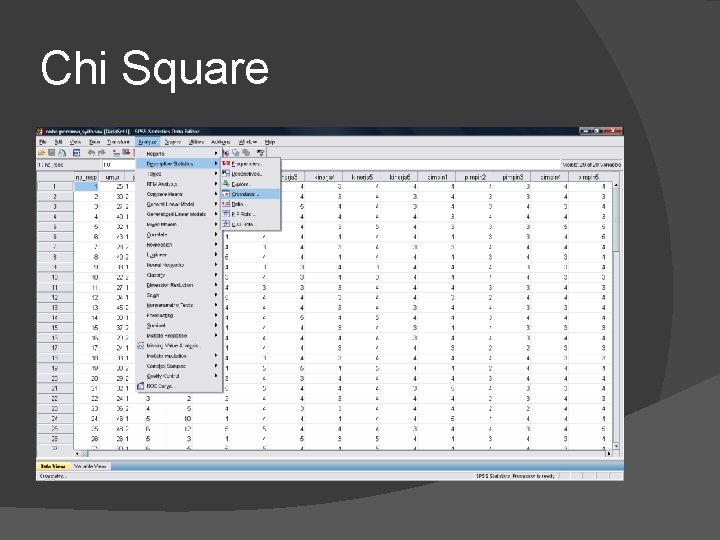Open the Data menu
Image resolution: width=720 pixels, height=540 pixels.
click(x=95, y=142)
